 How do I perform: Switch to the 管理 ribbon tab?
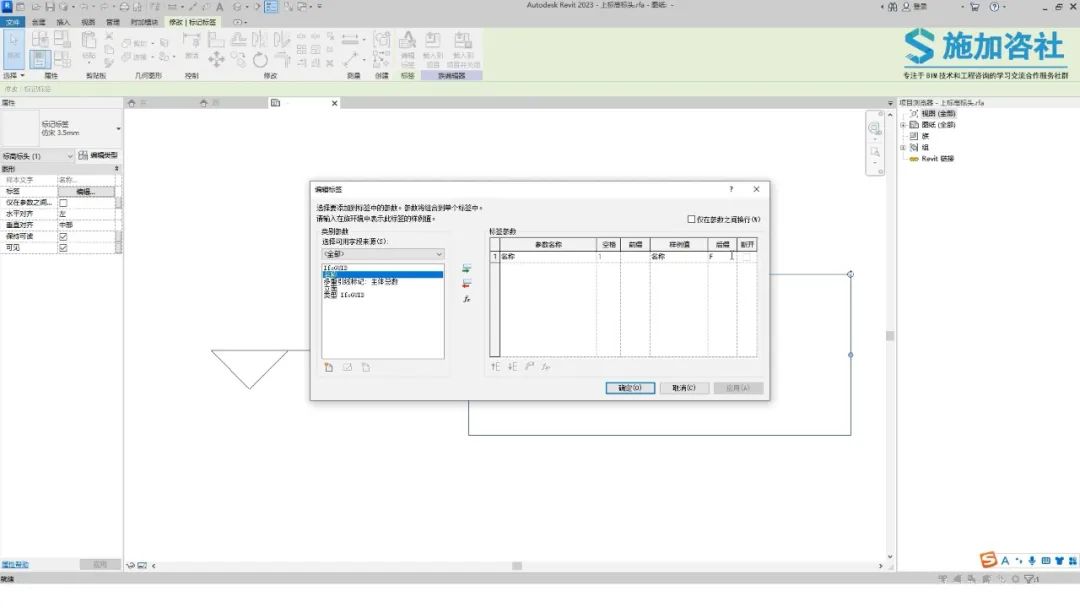[x=113, y=22]
